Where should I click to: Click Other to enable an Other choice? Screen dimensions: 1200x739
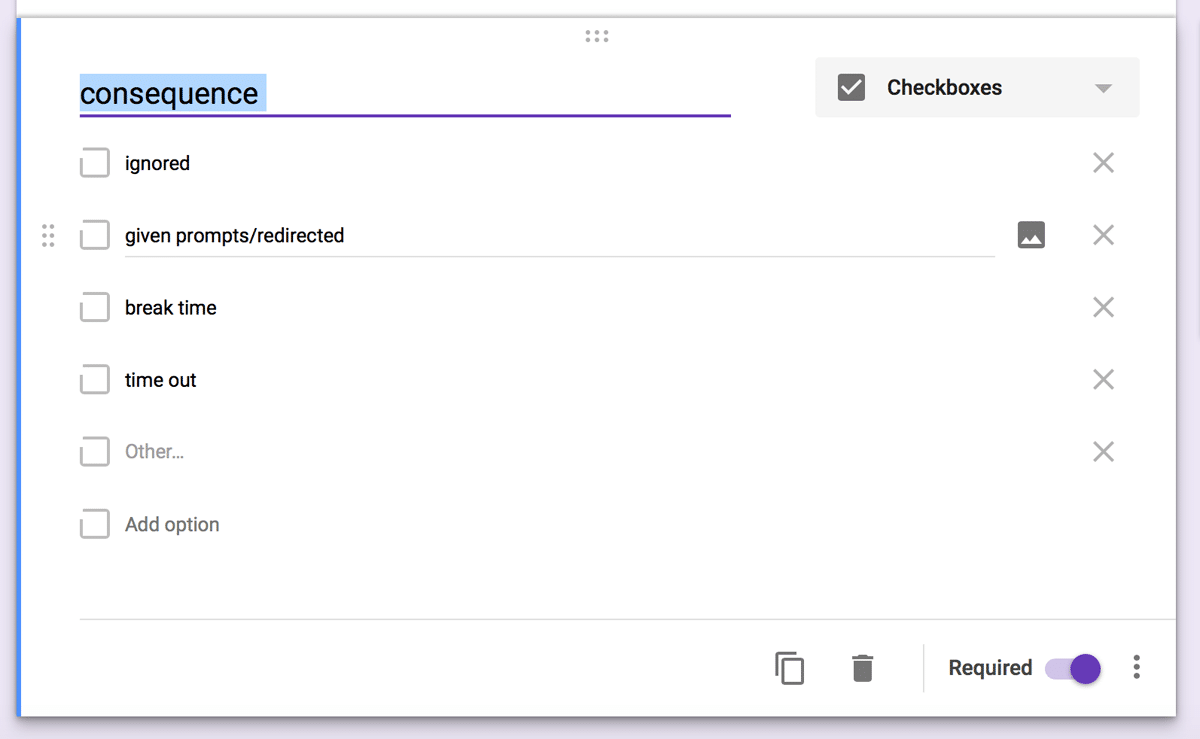pyautogui.click(x=154, y=451)
